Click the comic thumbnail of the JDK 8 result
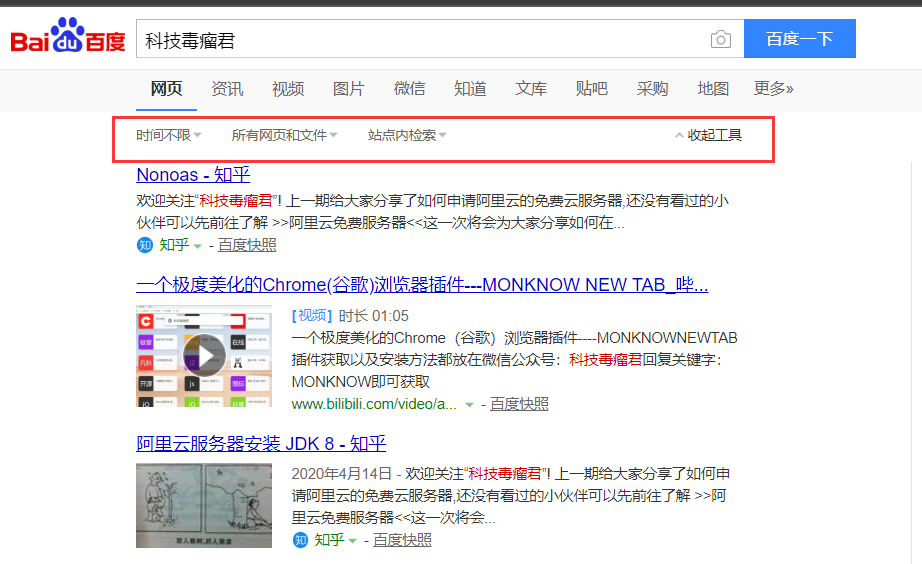This screenshot has width=922, height=564. pos(204,506)
